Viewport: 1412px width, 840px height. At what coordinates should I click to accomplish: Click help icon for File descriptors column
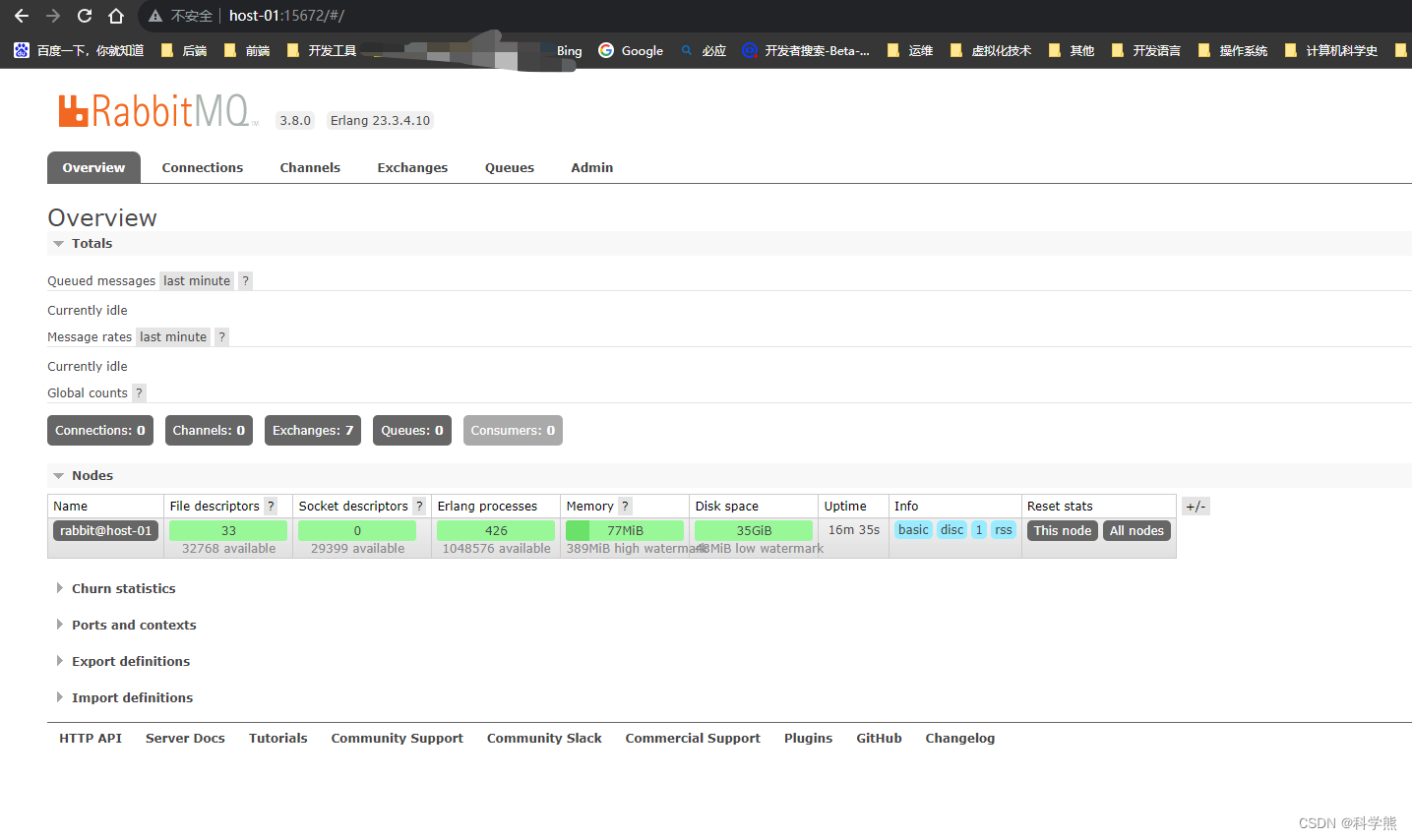tap(271, 507)
